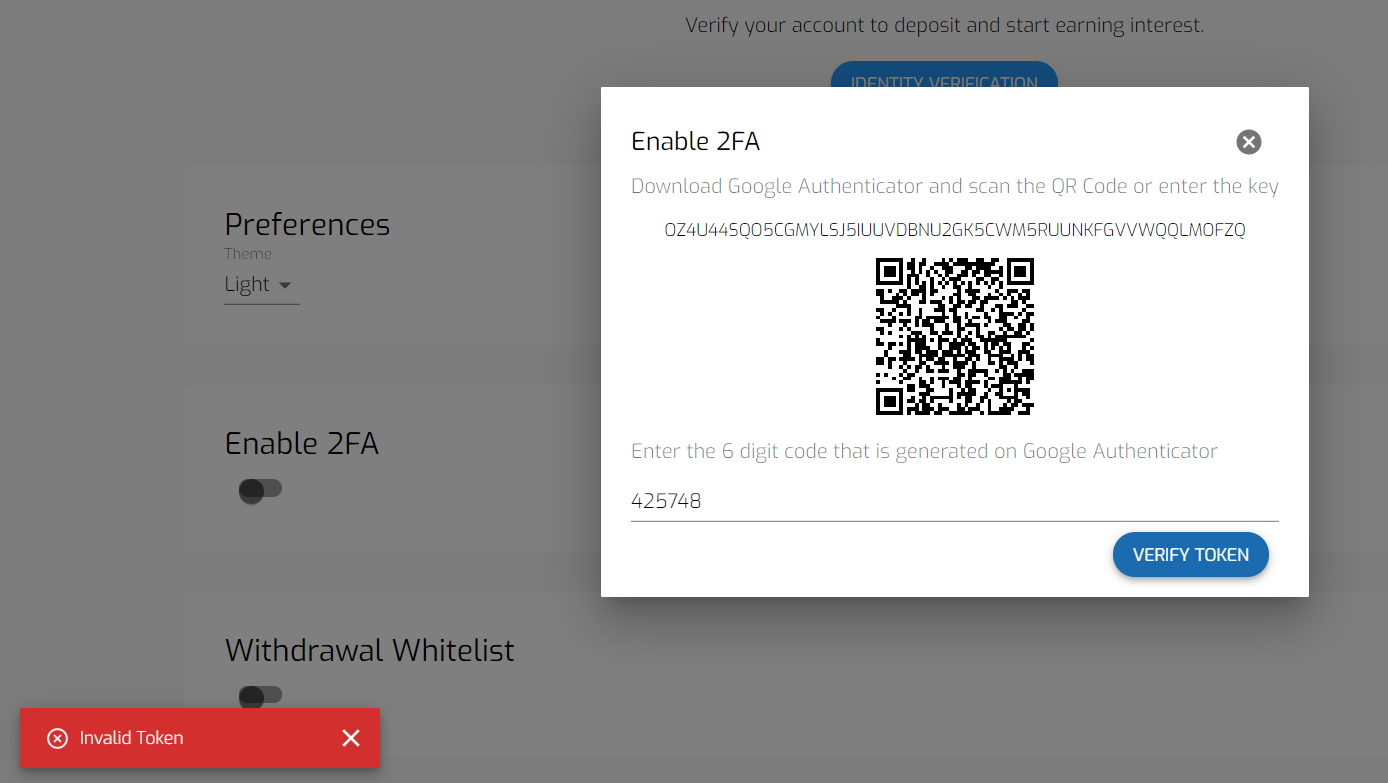Image resolution: width=1388 pixels, height=783 pixels.
Task: Toggle the Enable 2FA switch
Action: [261, 489]
